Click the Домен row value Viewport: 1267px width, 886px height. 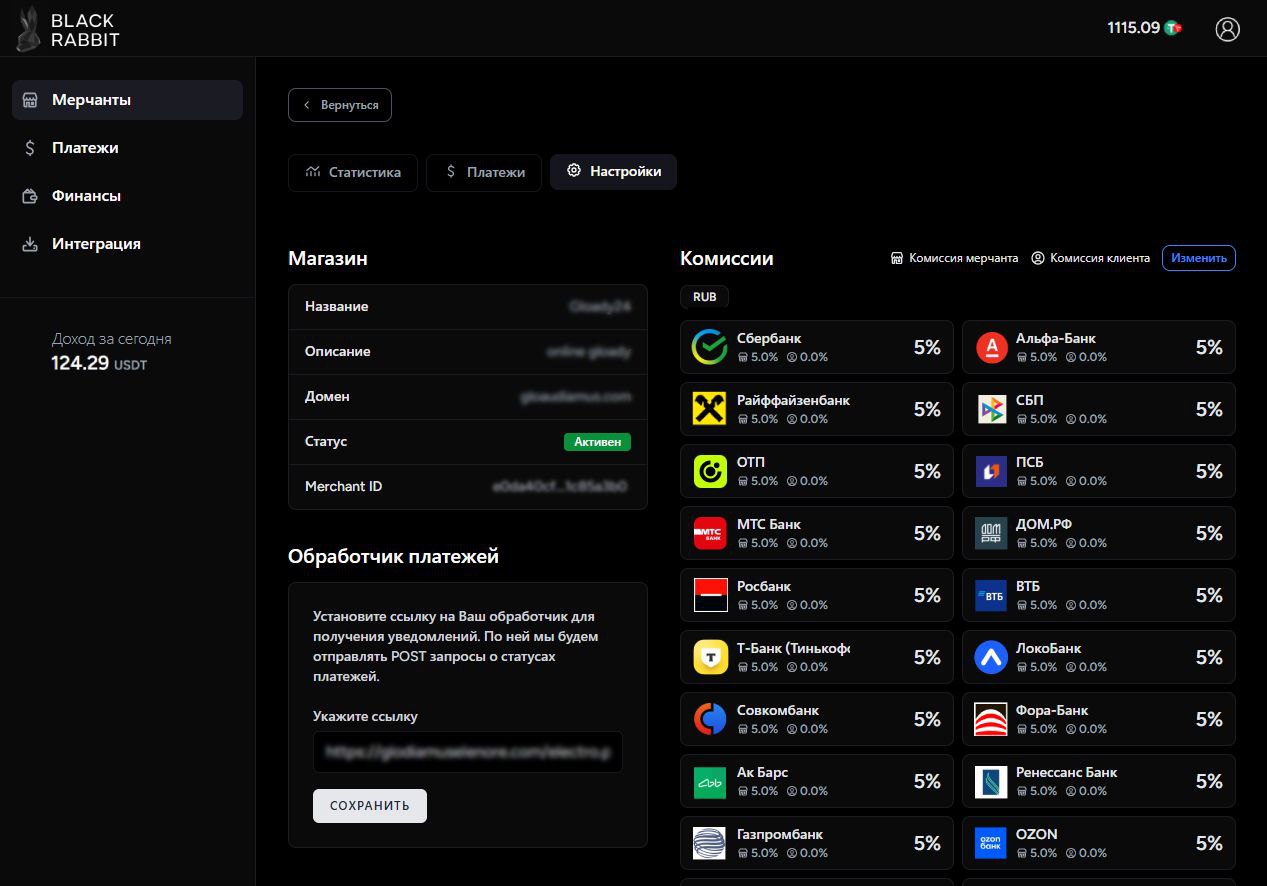[x=575, y=397]
